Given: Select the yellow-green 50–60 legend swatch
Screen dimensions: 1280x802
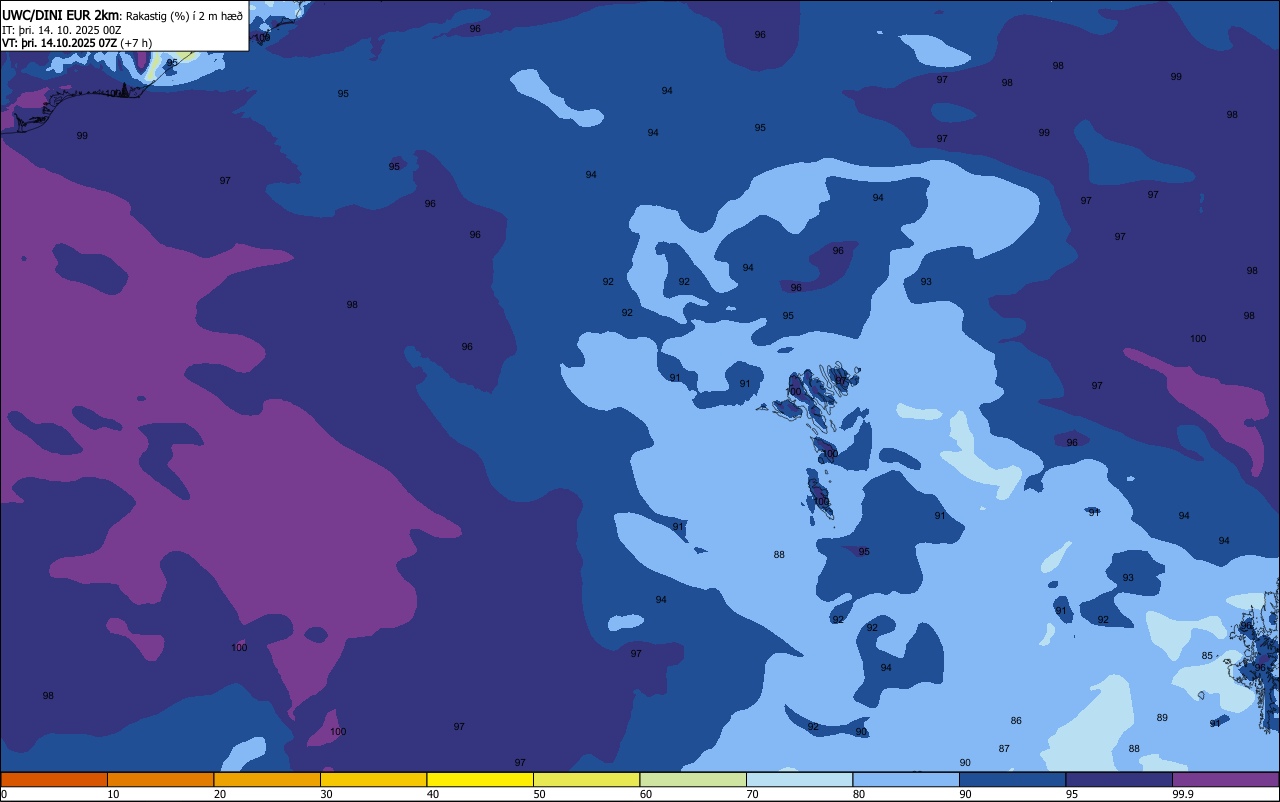Looking at the screenshot, I should coord(586,779).
